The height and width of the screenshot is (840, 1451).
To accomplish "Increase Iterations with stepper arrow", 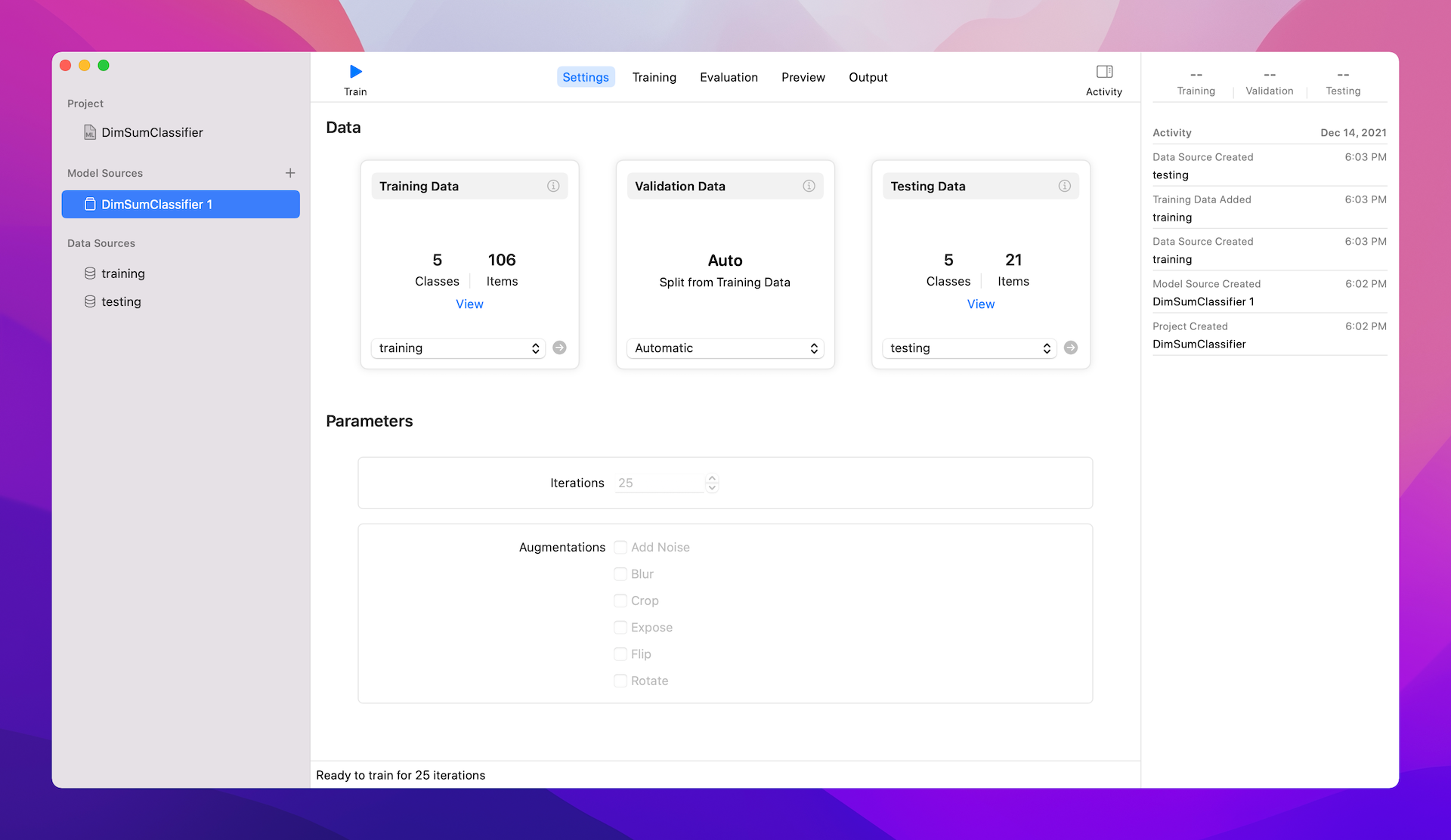I will (x=712, y=478).
